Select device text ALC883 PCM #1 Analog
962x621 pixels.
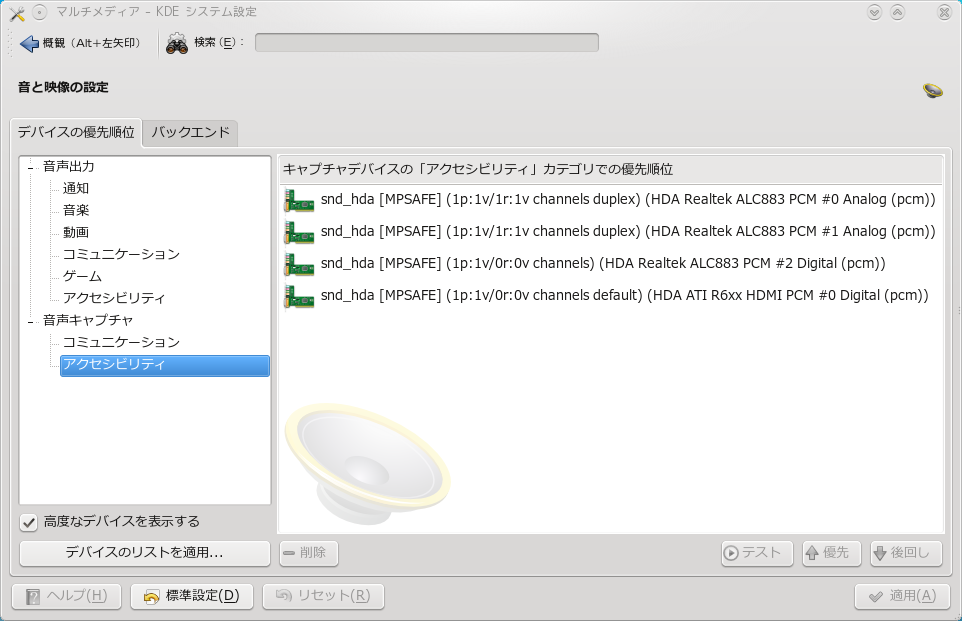pos(628,232)
